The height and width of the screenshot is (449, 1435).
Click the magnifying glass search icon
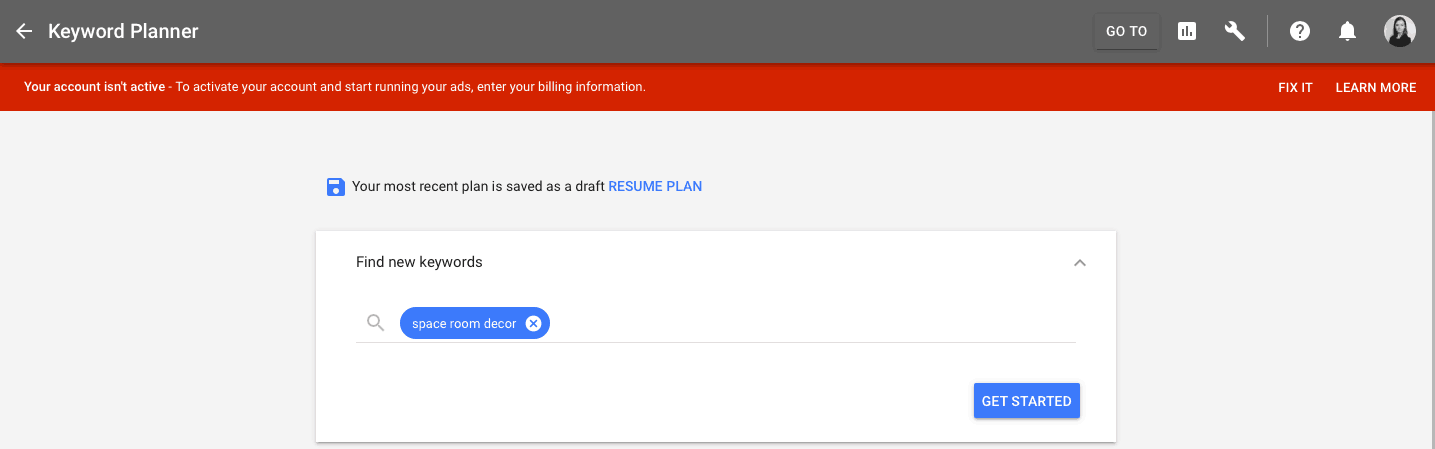(376, 323)
